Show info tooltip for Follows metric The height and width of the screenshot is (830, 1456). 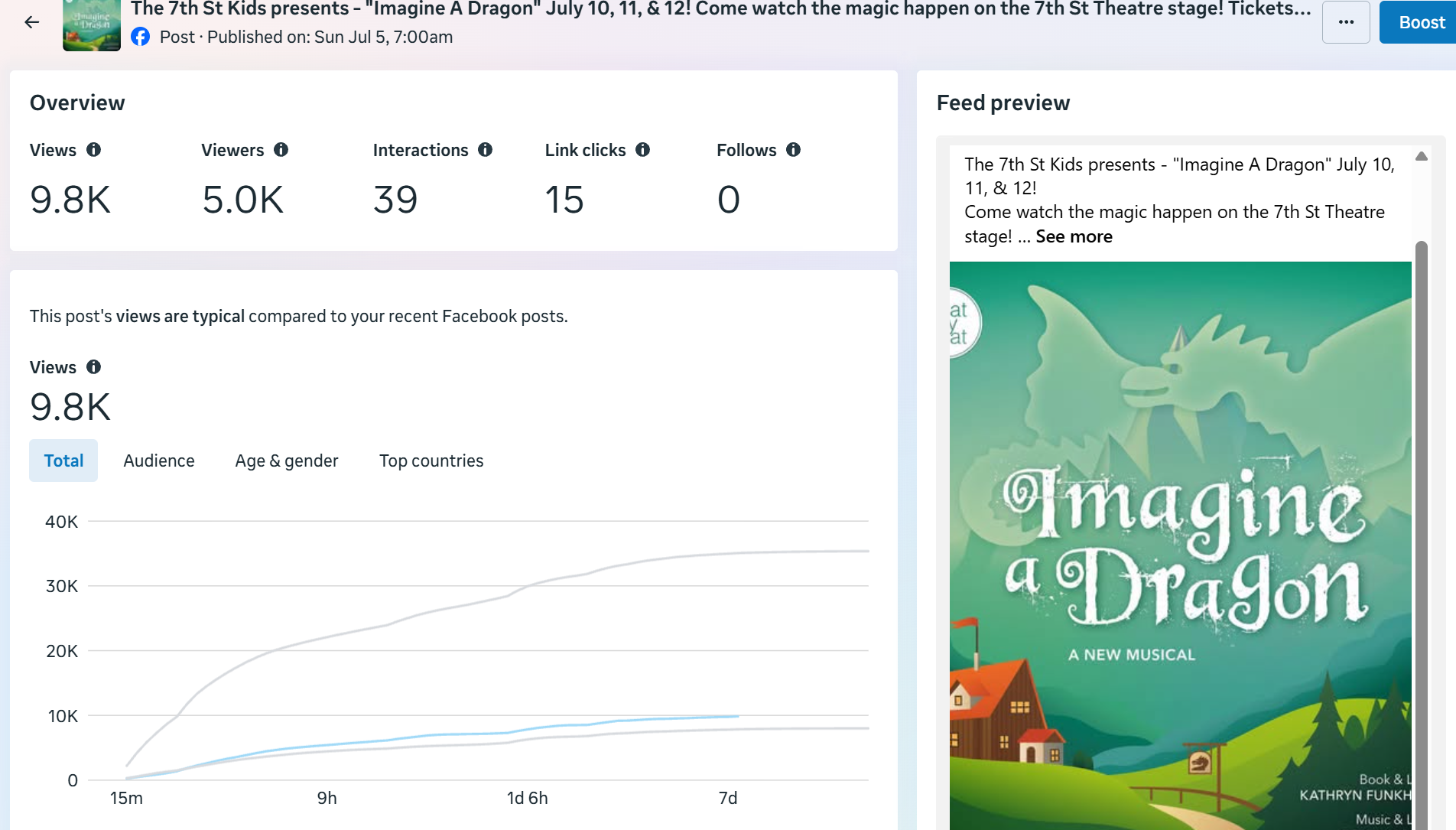tap(794, 150)
